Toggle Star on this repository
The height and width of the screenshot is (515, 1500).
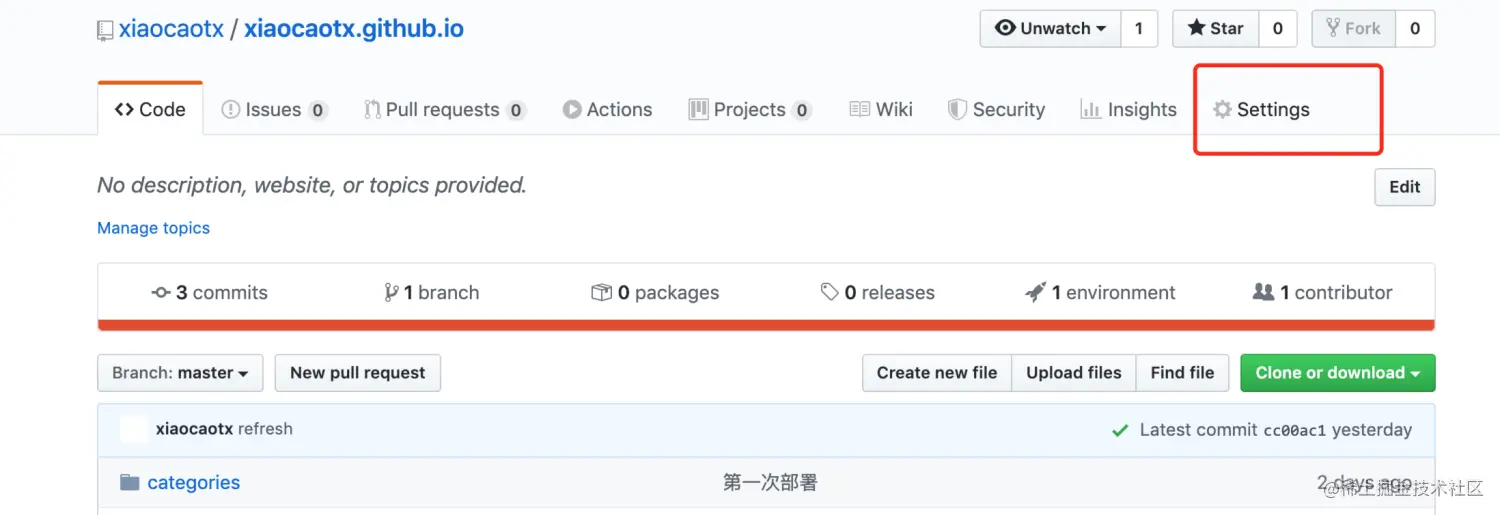[x=1215, y=29]
